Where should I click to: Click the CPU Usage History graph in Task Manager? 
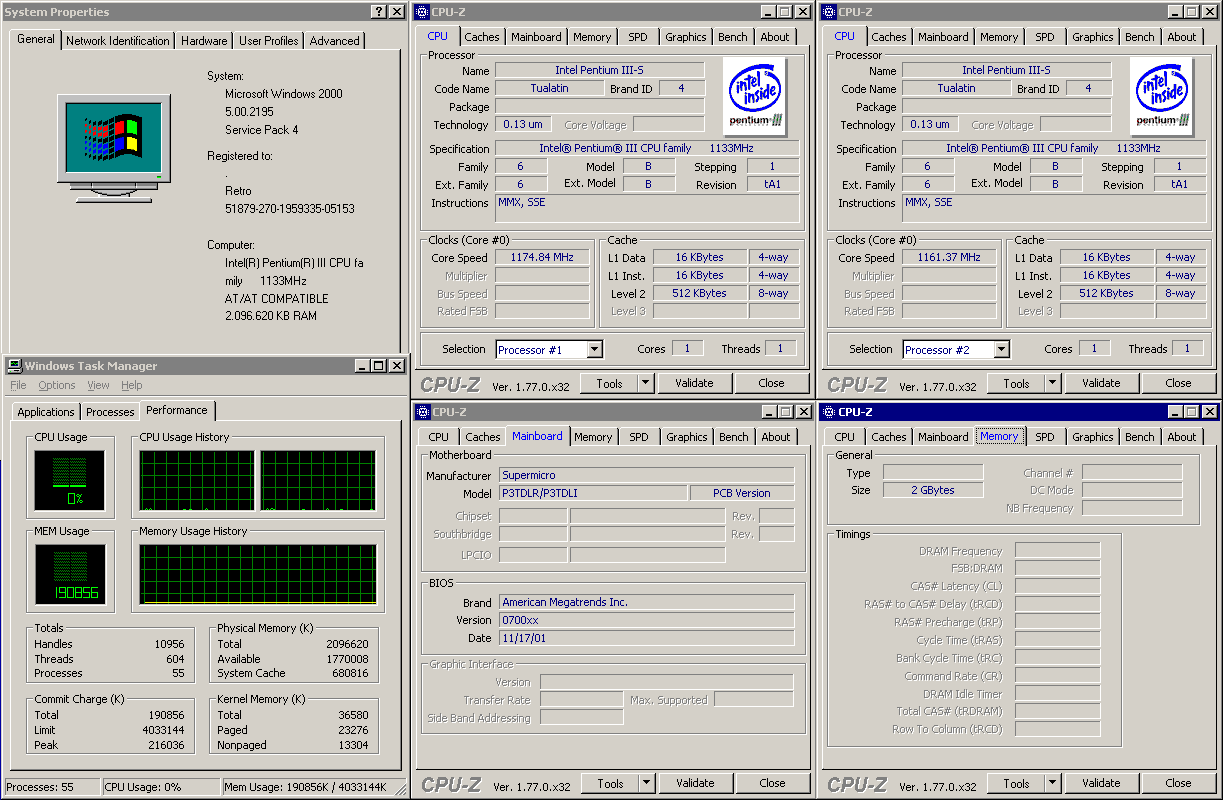pyautogui.click(x=197, y=481)
